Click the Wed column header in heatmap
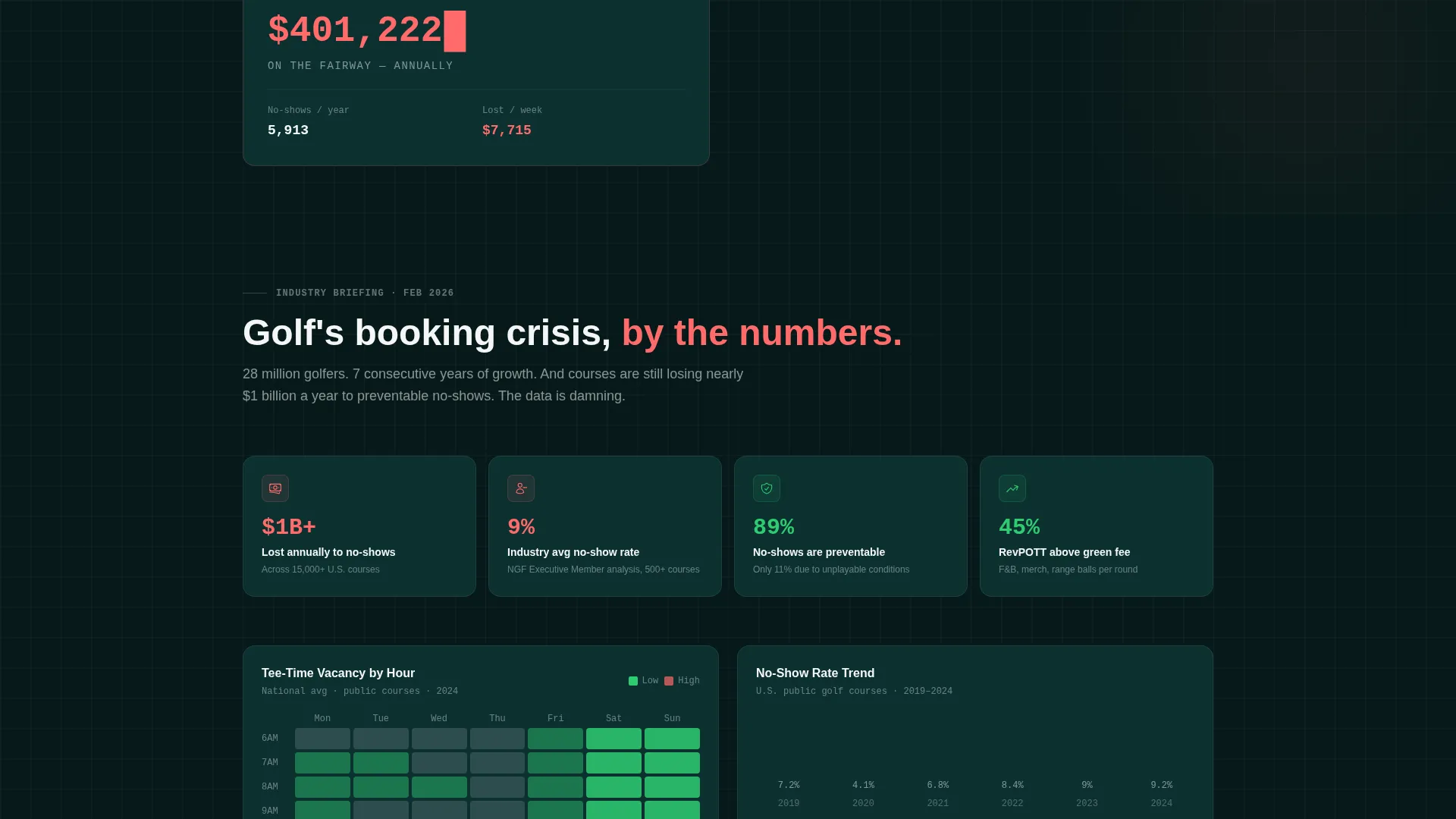Screen dimensions: 1456x819 coord(439,719)
